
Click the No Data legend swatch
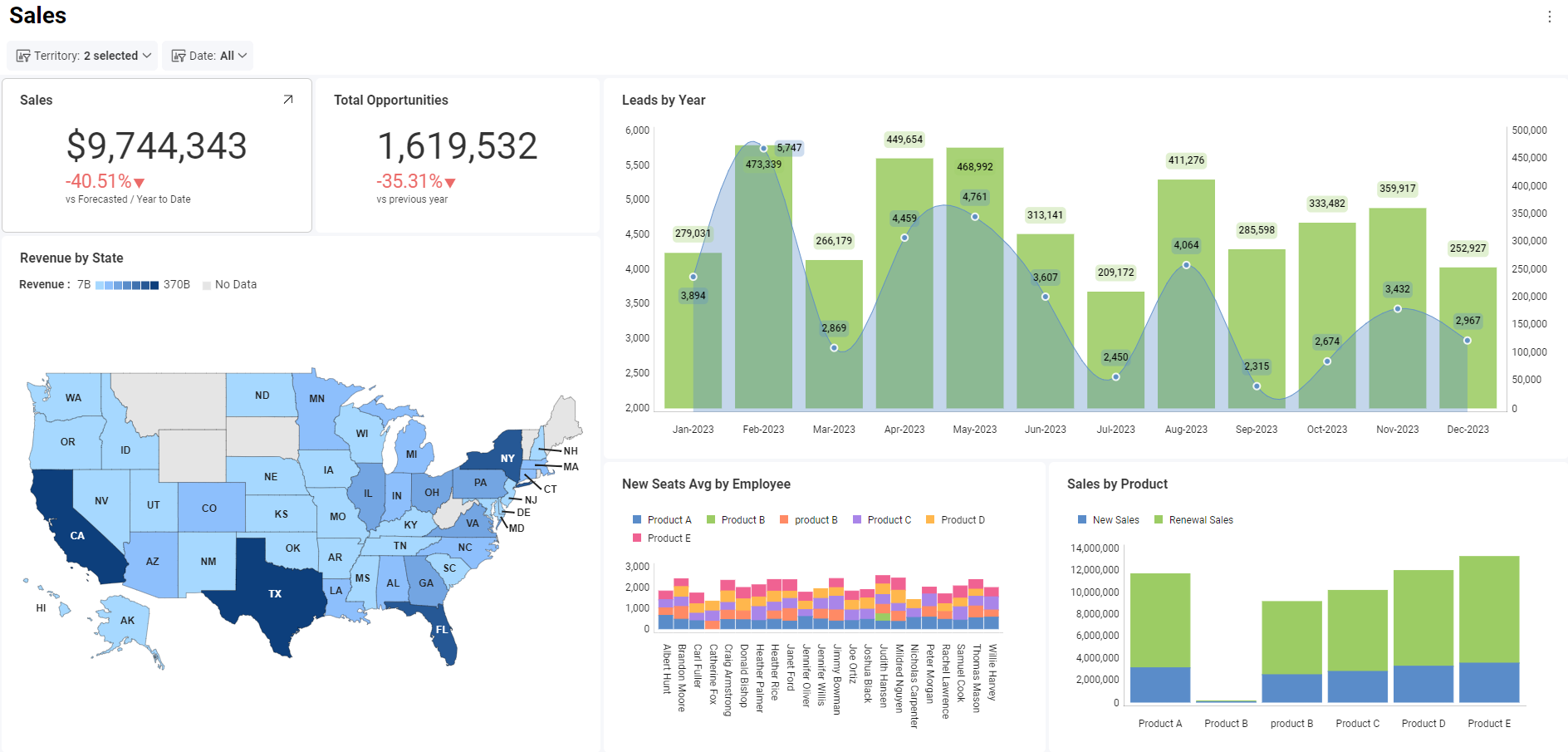[x=207, y=285]
